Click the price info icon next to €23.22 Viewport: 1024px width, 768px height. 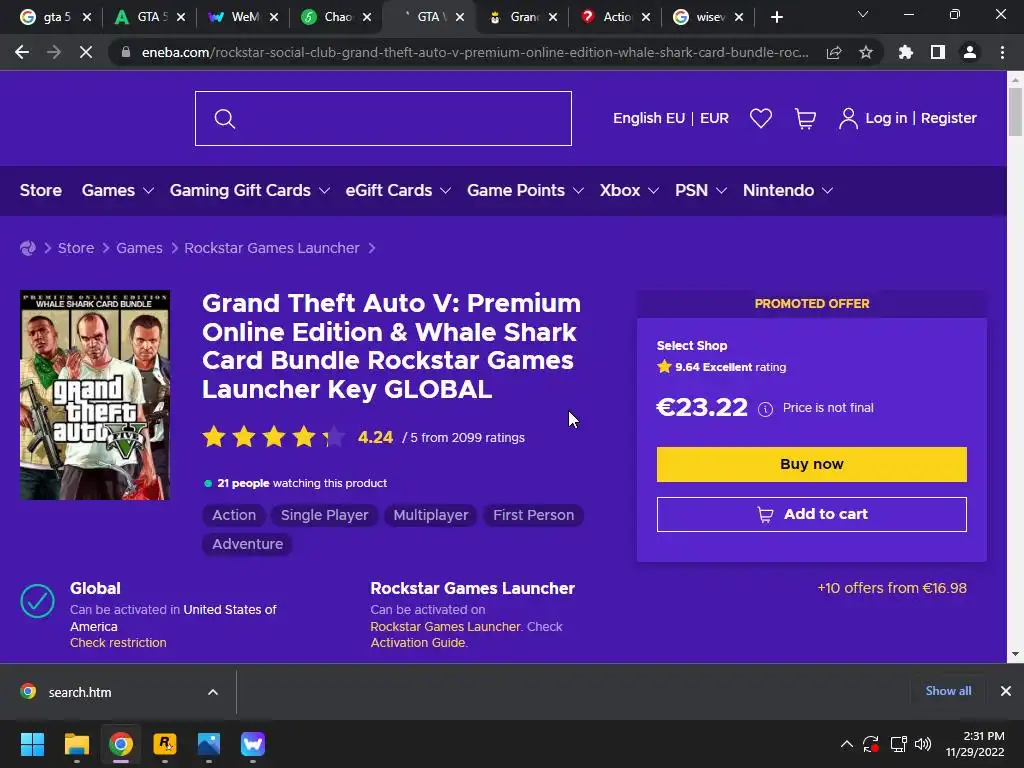(x=765, y=409)
